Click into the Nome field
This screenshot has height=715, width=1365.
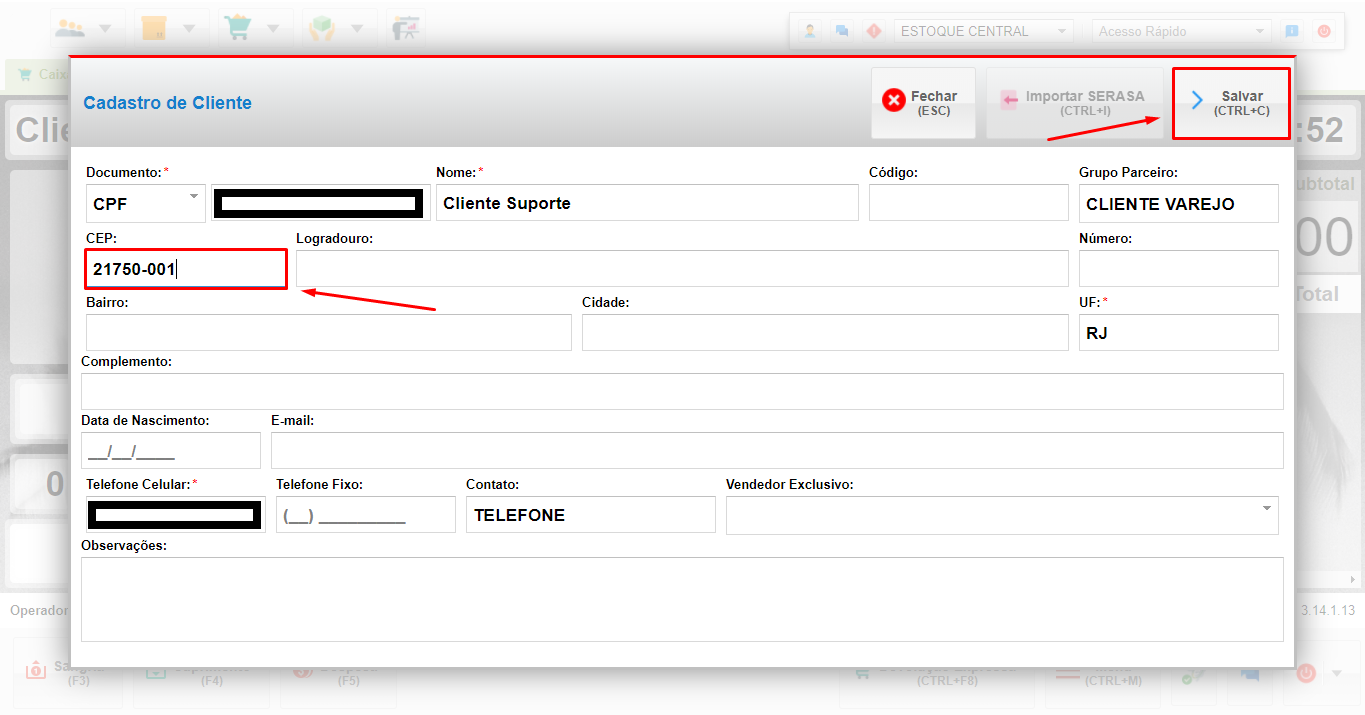(x=647, y=203)
